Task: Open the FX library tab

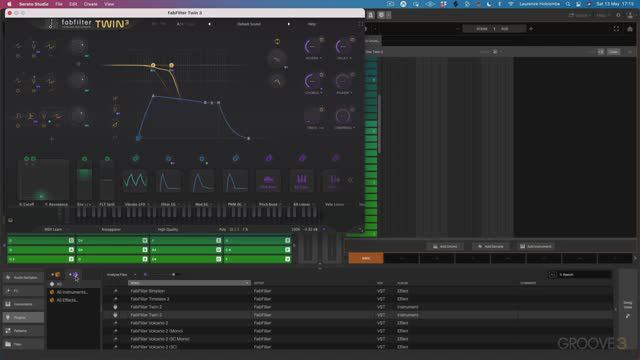Action: (x=23, y=291)
